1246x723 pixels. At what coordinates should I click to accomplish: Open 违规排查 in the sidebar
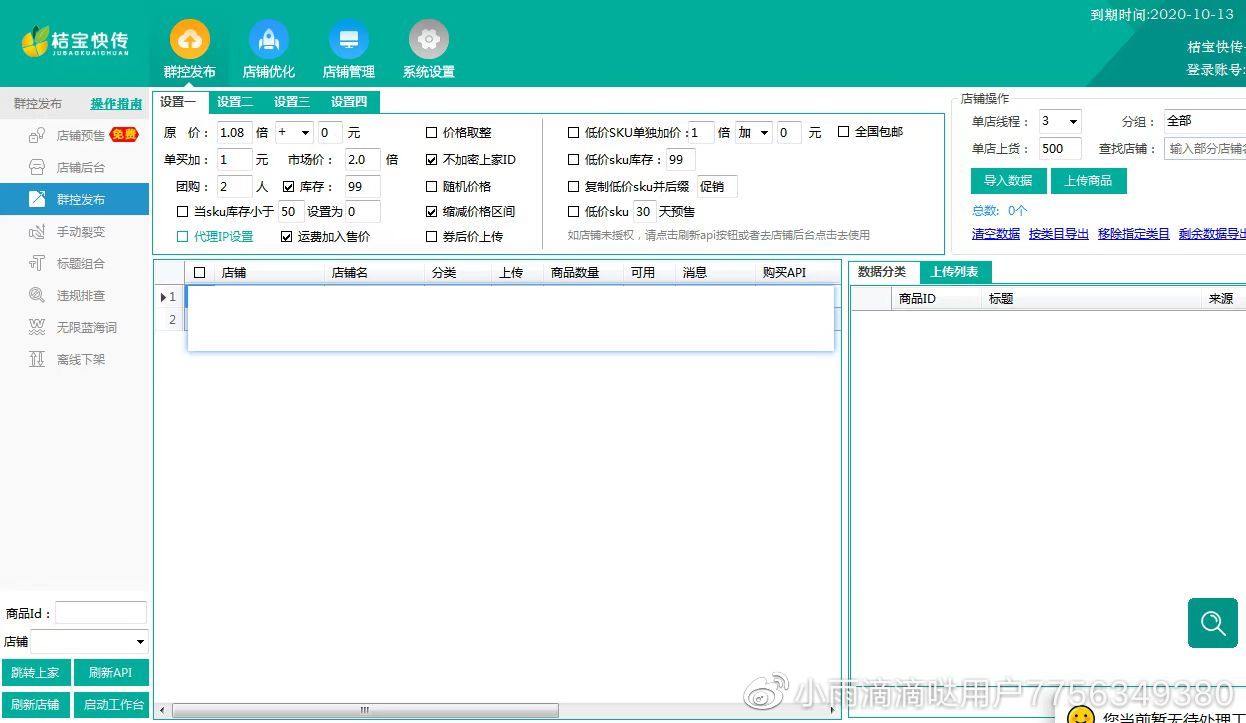tap(80, 296)
